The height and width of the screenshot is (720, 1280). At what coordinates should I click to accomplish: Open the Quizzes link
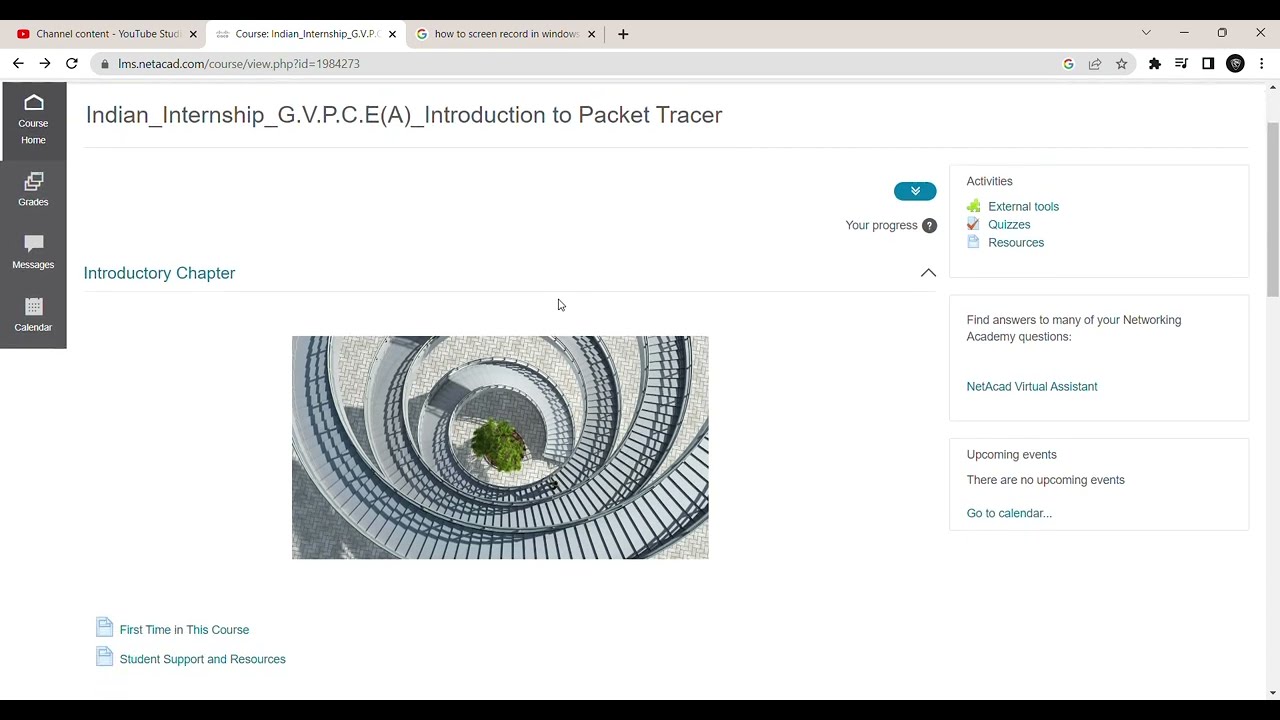coord(1009,224)
